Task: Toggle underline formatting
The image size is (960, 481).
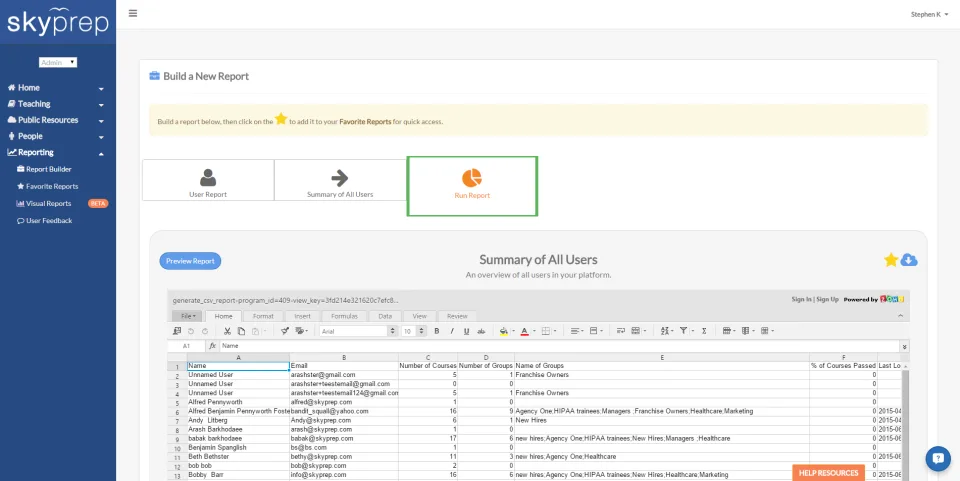Action: (x=467, y=331)
